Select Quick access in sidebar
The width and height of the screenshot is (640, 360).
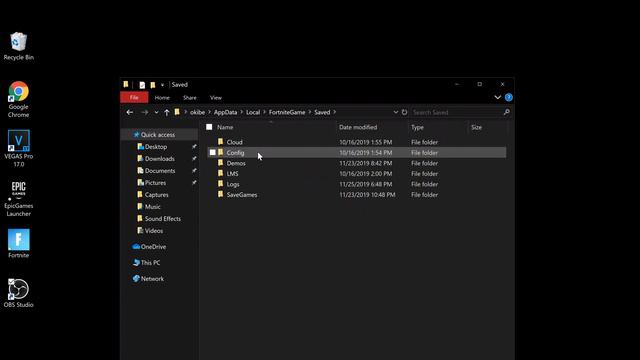[154, 135]
